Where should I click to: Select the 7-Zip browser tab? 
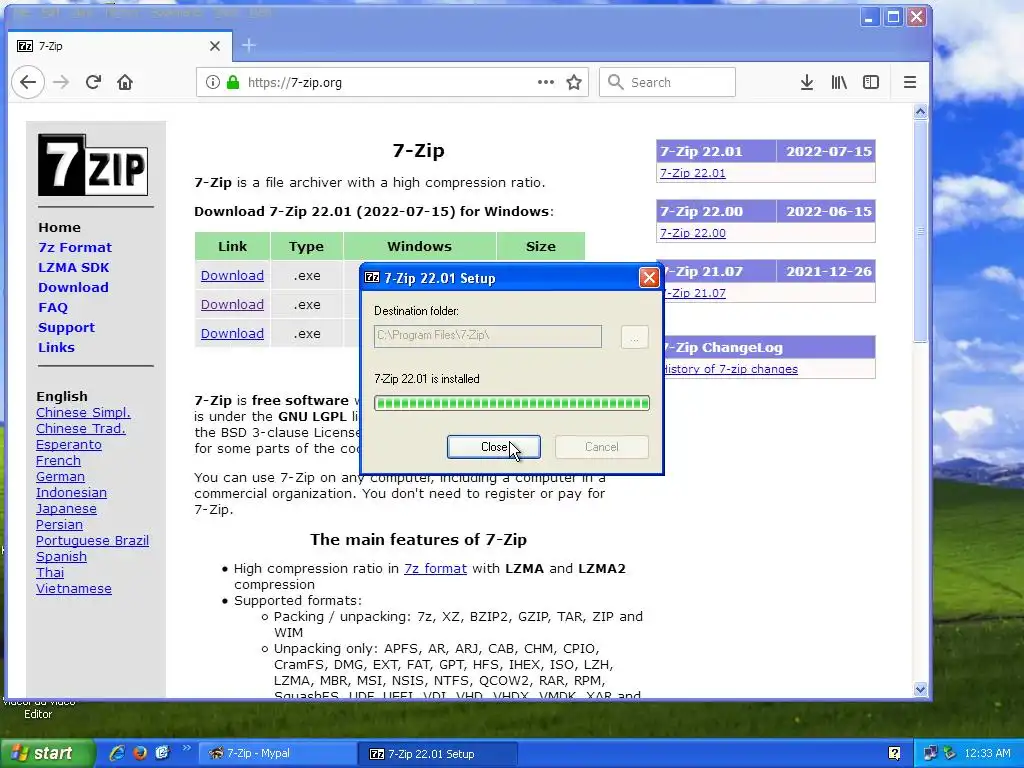click(120, 46)
